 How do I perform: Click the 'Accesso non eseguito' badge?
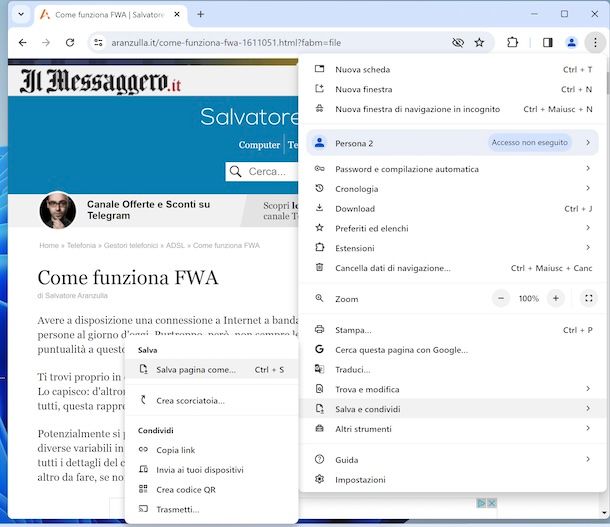pyautogui.click(x=529, y=143)
